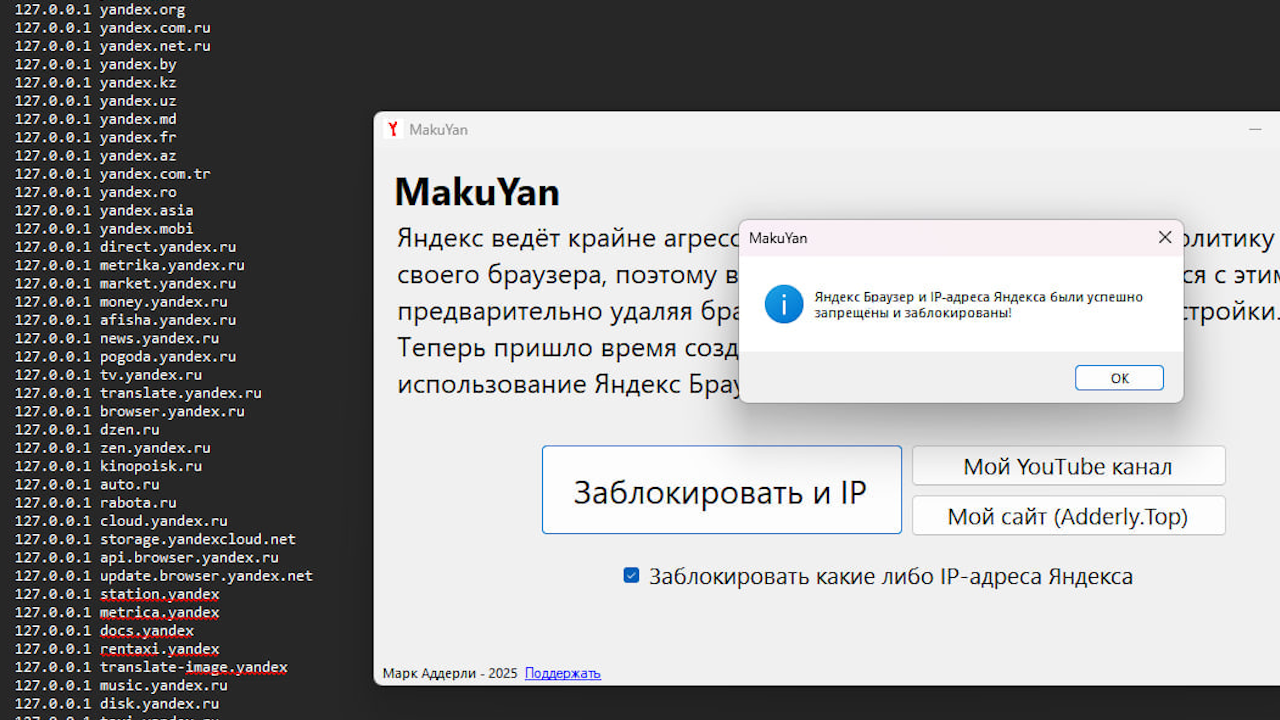Click the news.yandex.ru hosts entry
Screen dimensions: 1280x720
[117, 338]
